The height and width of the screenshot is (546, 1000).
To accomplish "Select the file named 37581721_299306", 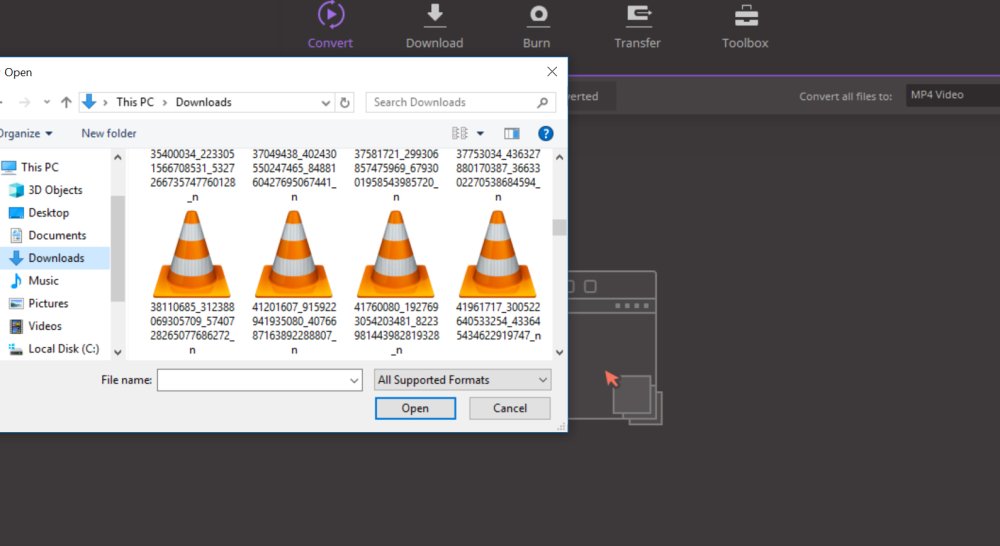I will (x=396, y=175).
